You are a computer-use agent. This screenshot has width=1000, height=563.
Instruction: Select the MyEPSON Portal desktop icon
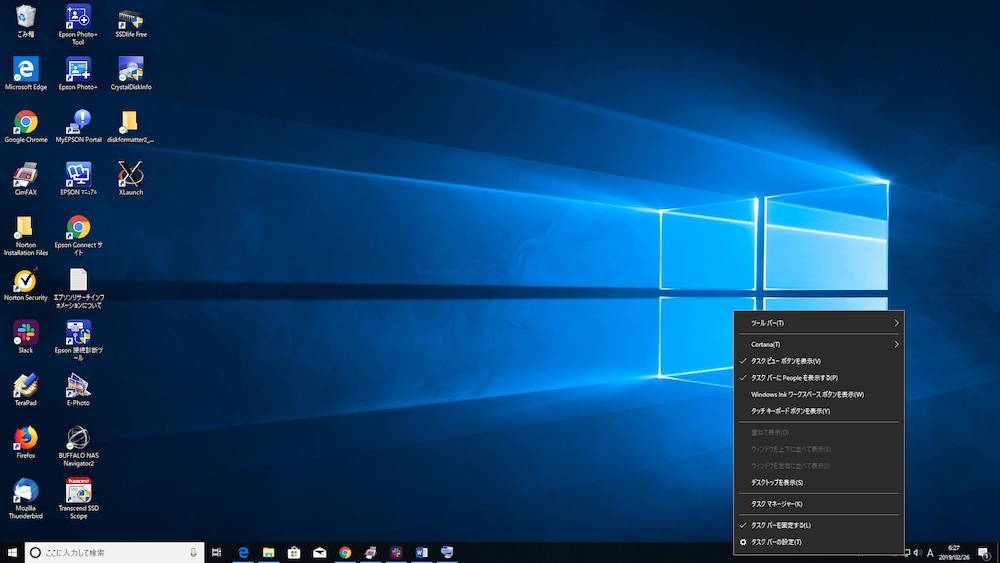pos(78,126)
